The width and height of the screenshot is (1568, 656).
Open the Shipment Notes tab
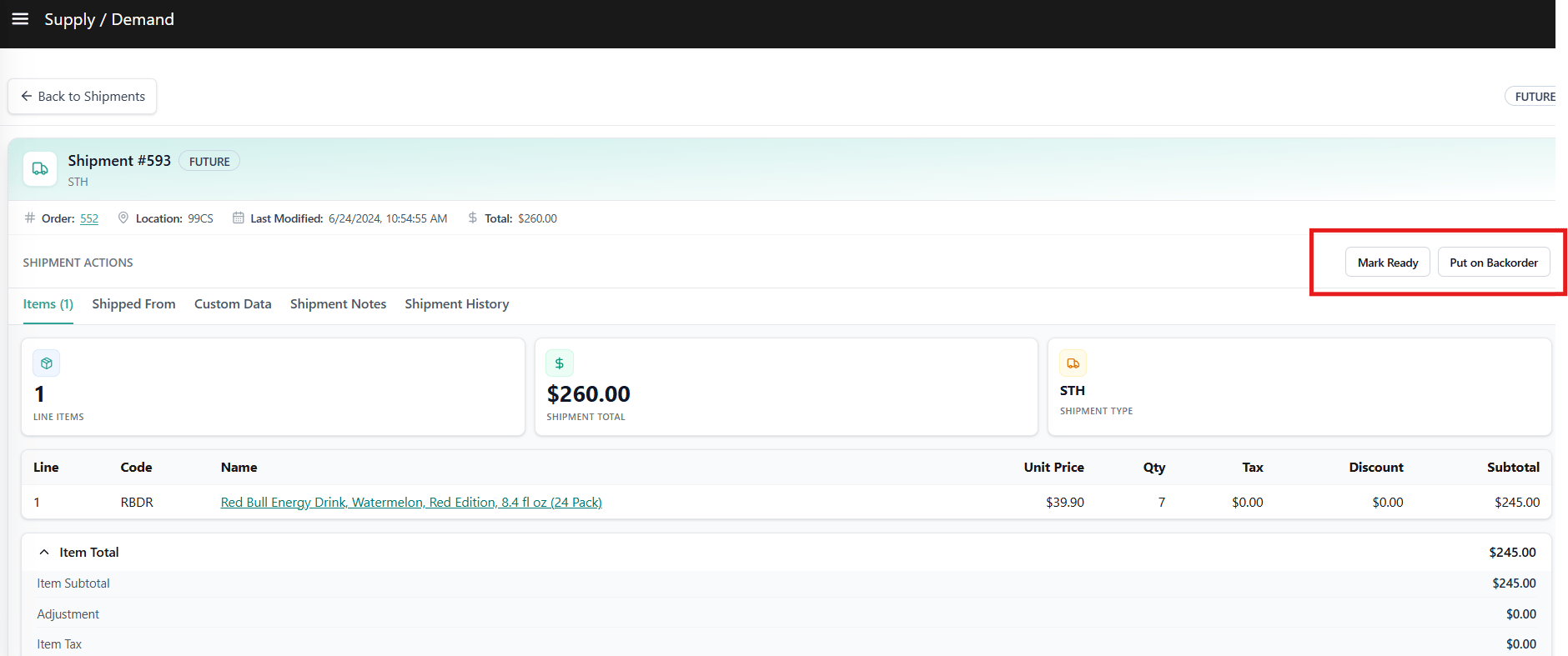pos(338,304)
